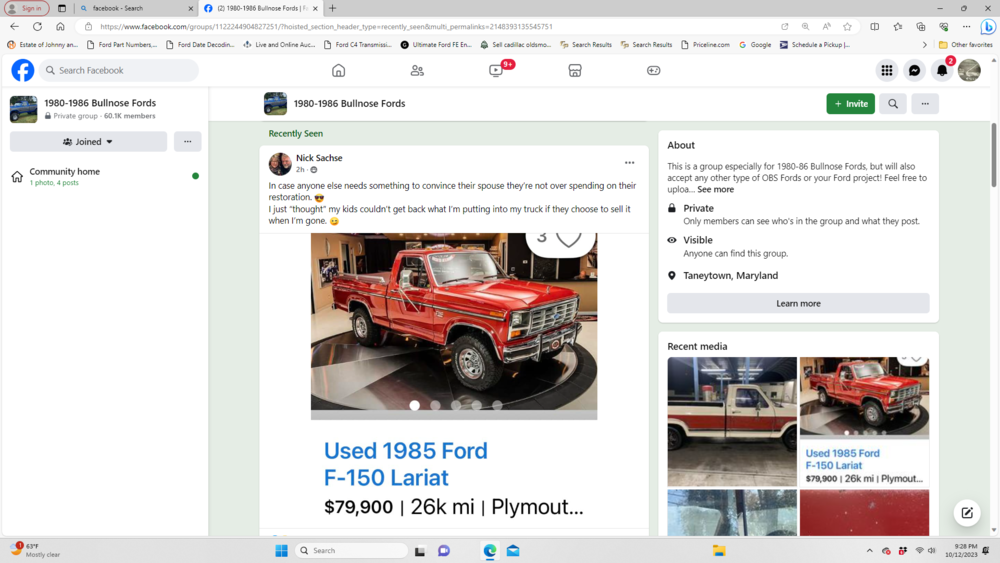Expand About text with See more
The height and width of the screenshot is (563, 1000).
click(715, 189)
